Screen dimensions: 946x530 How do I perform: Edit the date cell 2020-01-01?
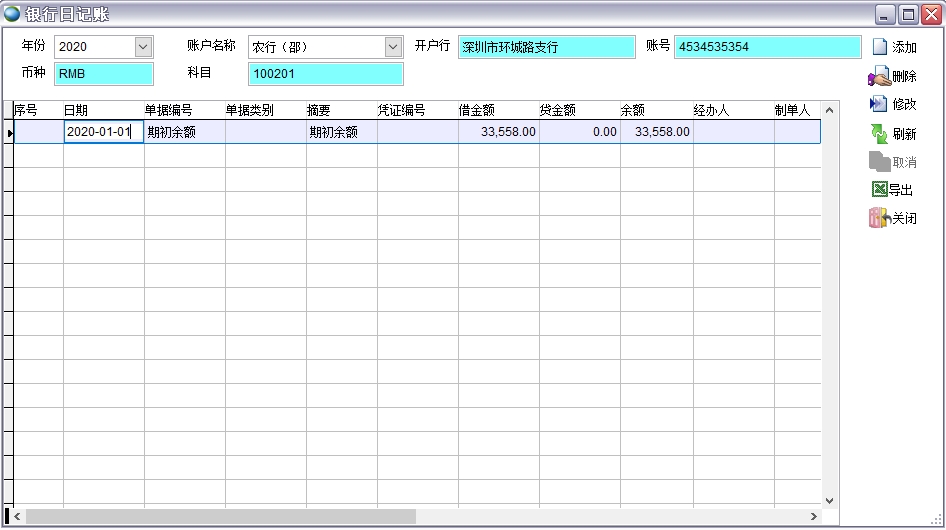click(103, 132)
